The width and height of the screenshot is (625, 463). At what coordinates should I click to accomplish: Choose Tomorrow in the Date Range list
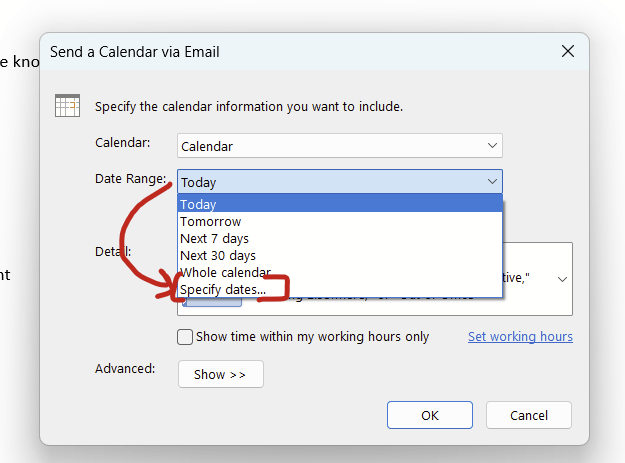pyautogui.click(x=340, y=221)
